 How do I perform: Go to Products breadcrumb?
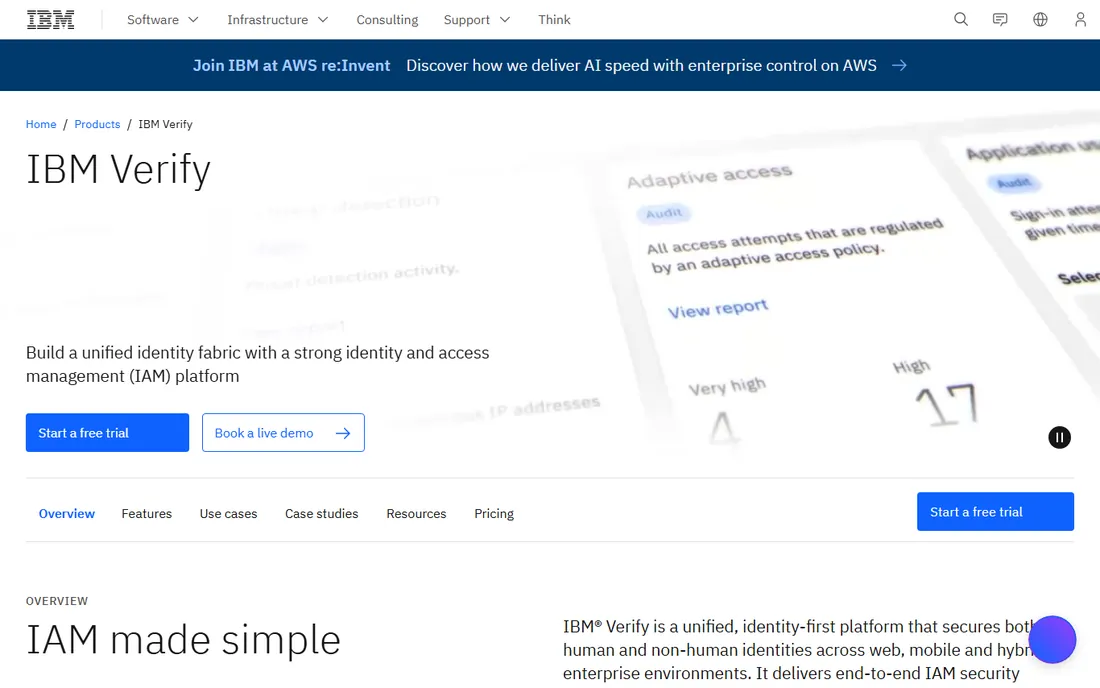pos(97,124)
